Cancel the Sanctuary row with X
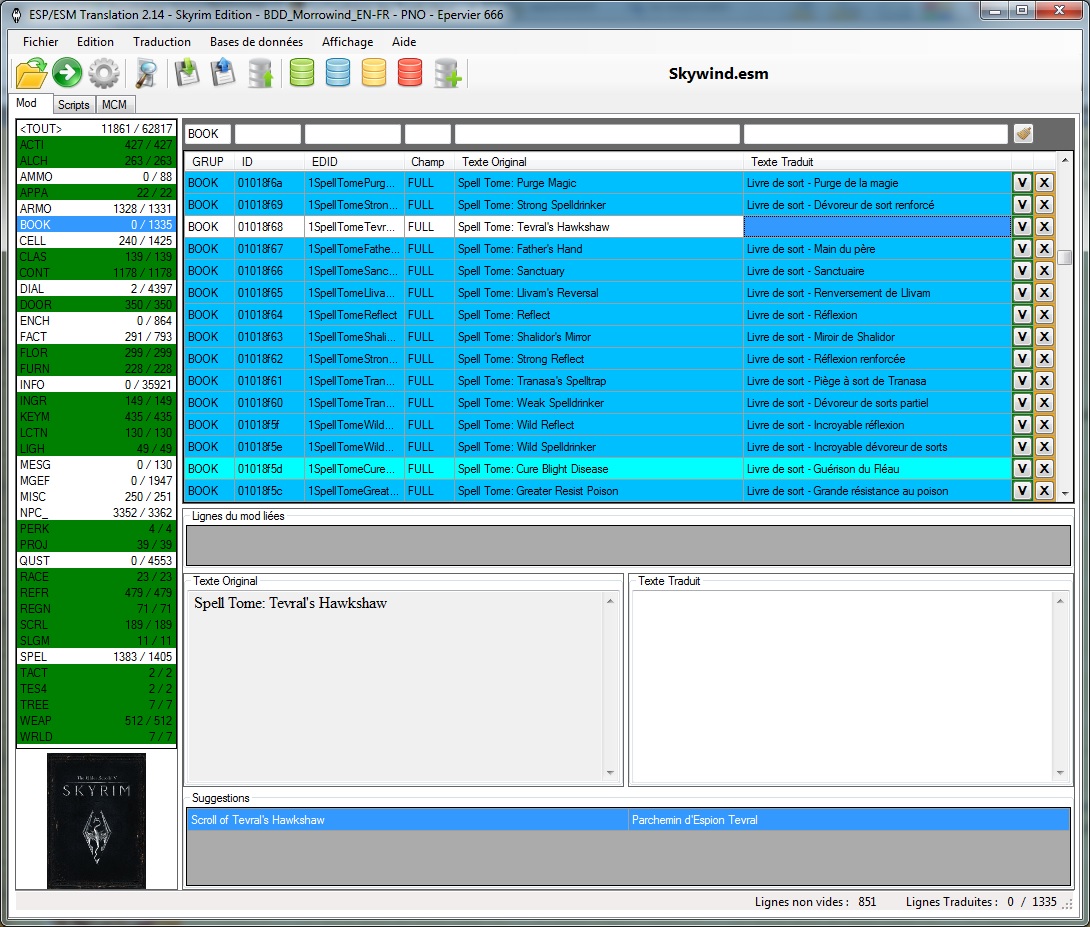This screenshot has width=1090, height=927. coord(1044,271)
